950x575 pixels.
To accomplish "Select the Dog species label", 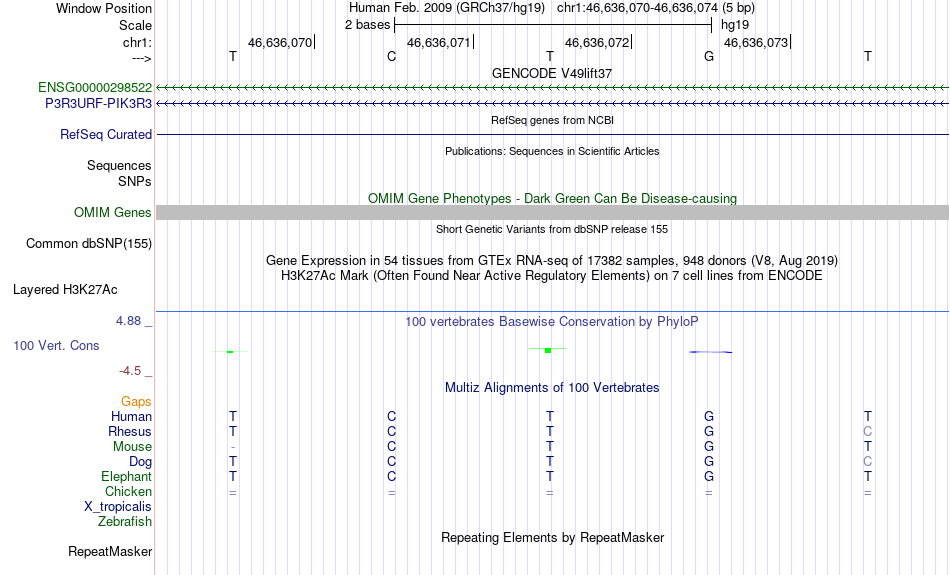I will 140,462.
